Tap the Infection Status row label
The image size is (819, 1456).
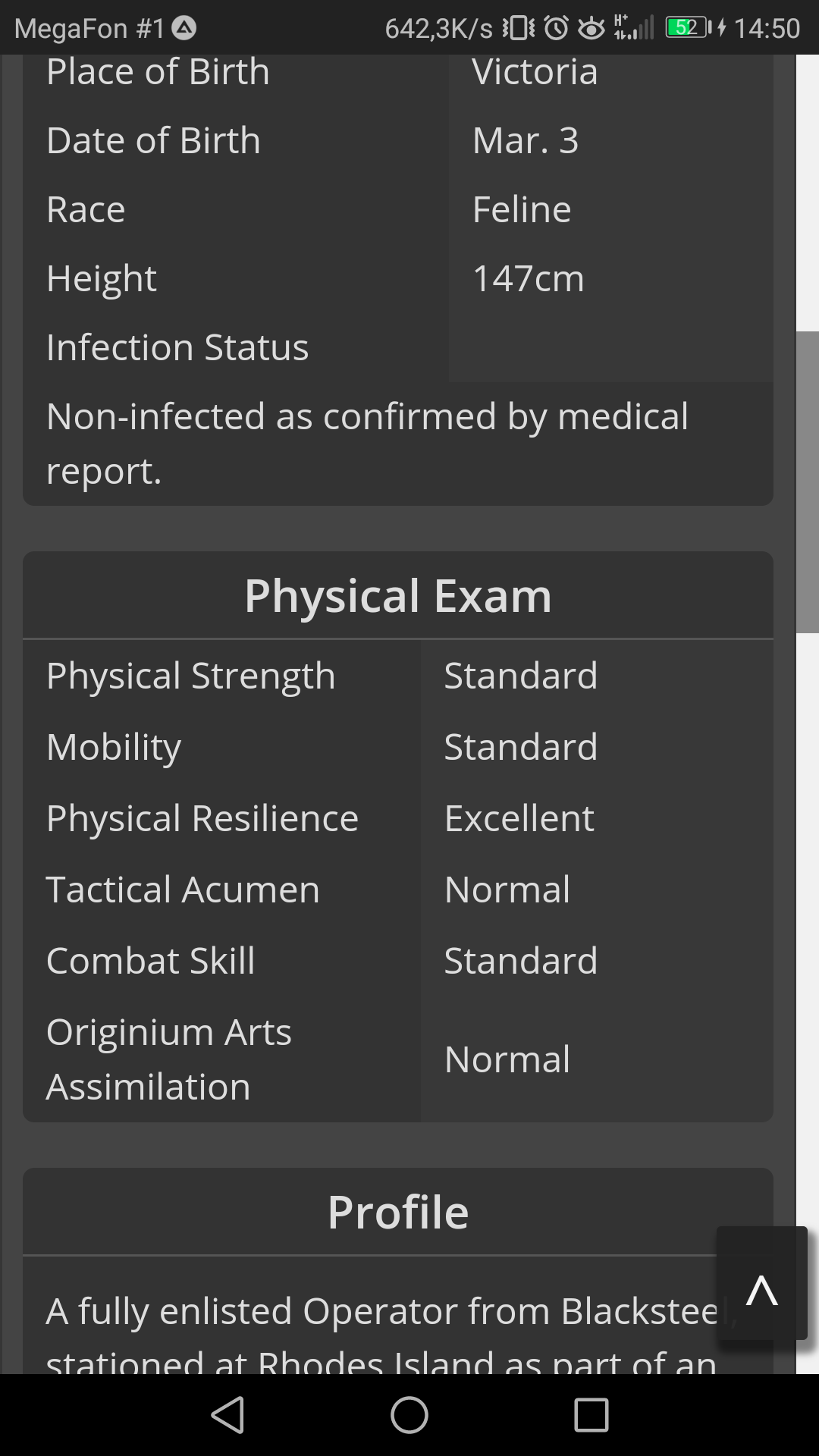(x=177, y=347)
